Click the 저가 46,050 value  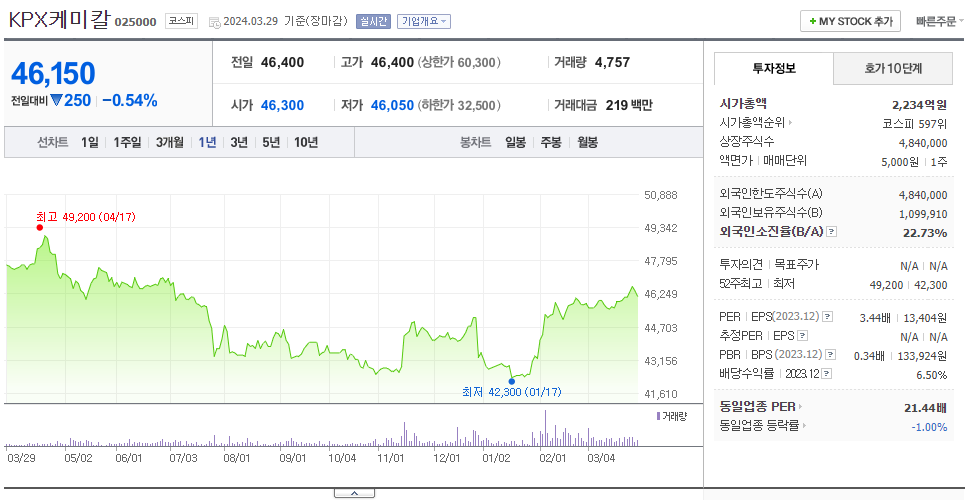(x=392, y=105)
